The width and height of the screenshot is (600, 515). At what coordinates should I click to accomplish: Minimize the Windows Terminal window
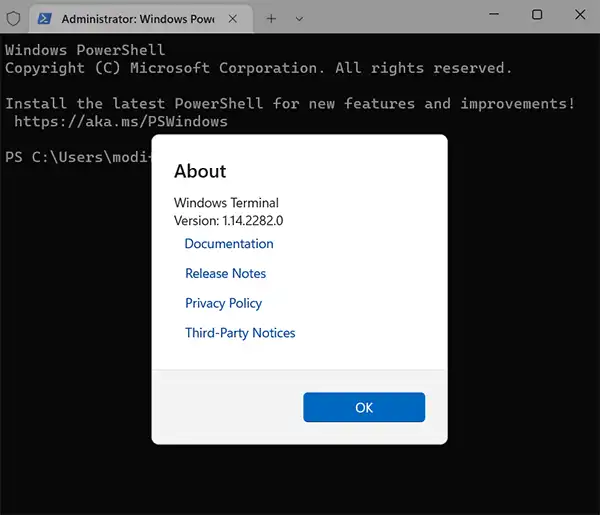(494, 15)
